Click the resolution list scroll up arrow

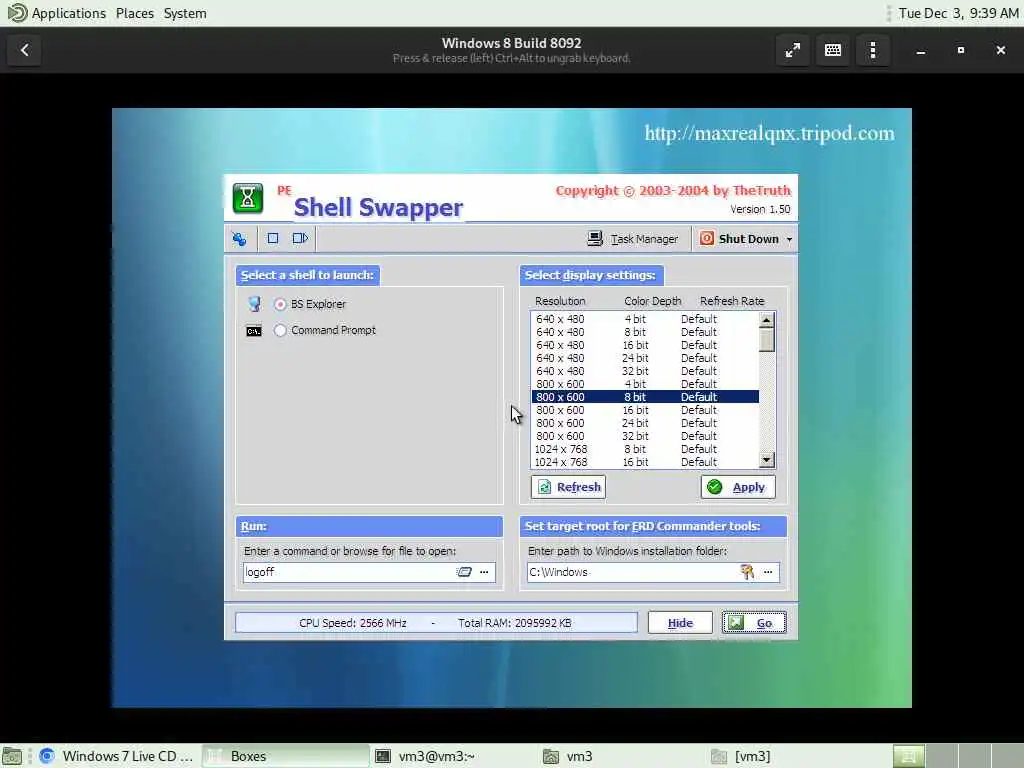(x=767, y=320)
